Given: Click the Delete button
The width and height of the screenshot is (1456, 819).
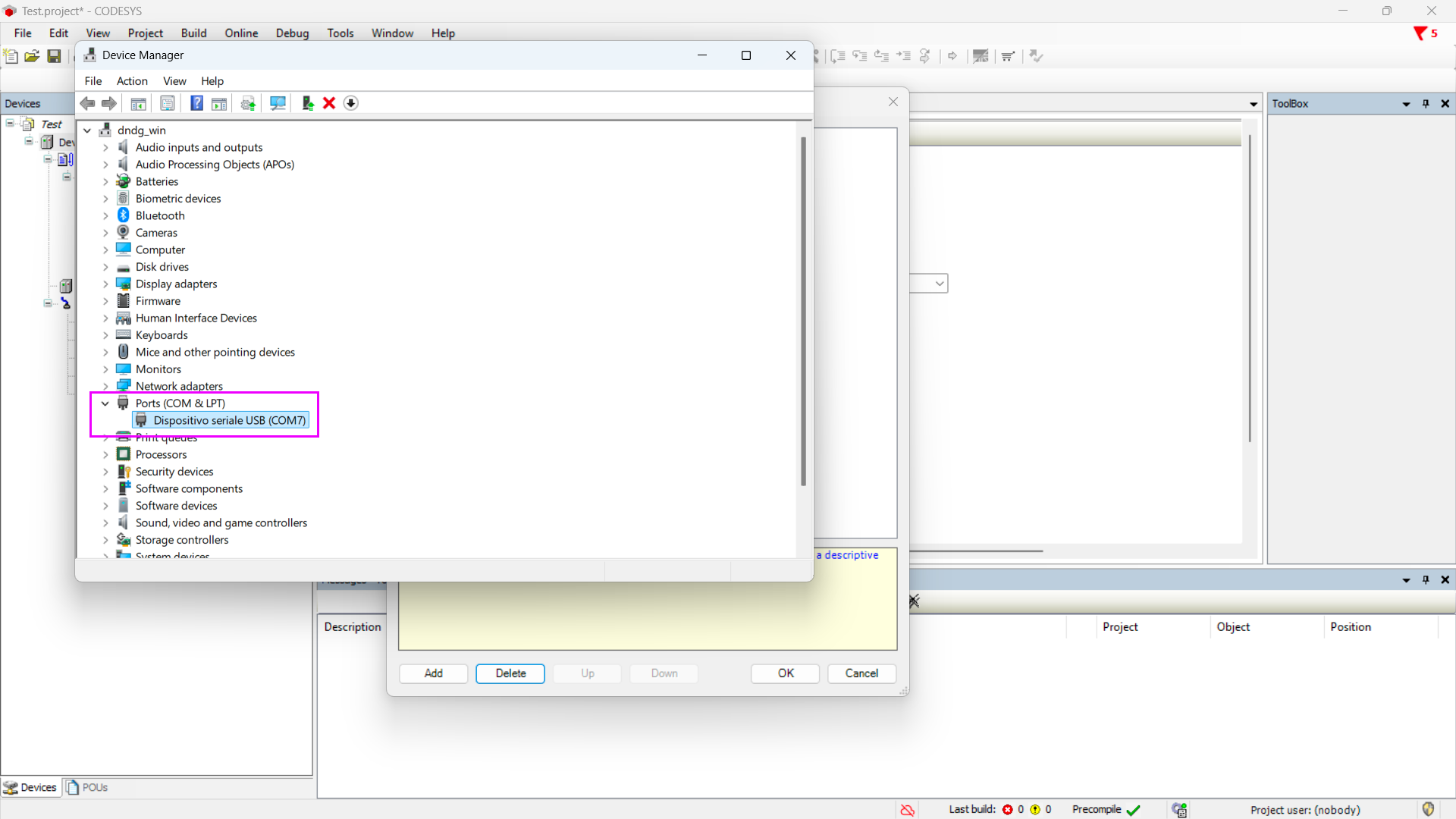Looking at the screenshot, I should tap(510, 673).
